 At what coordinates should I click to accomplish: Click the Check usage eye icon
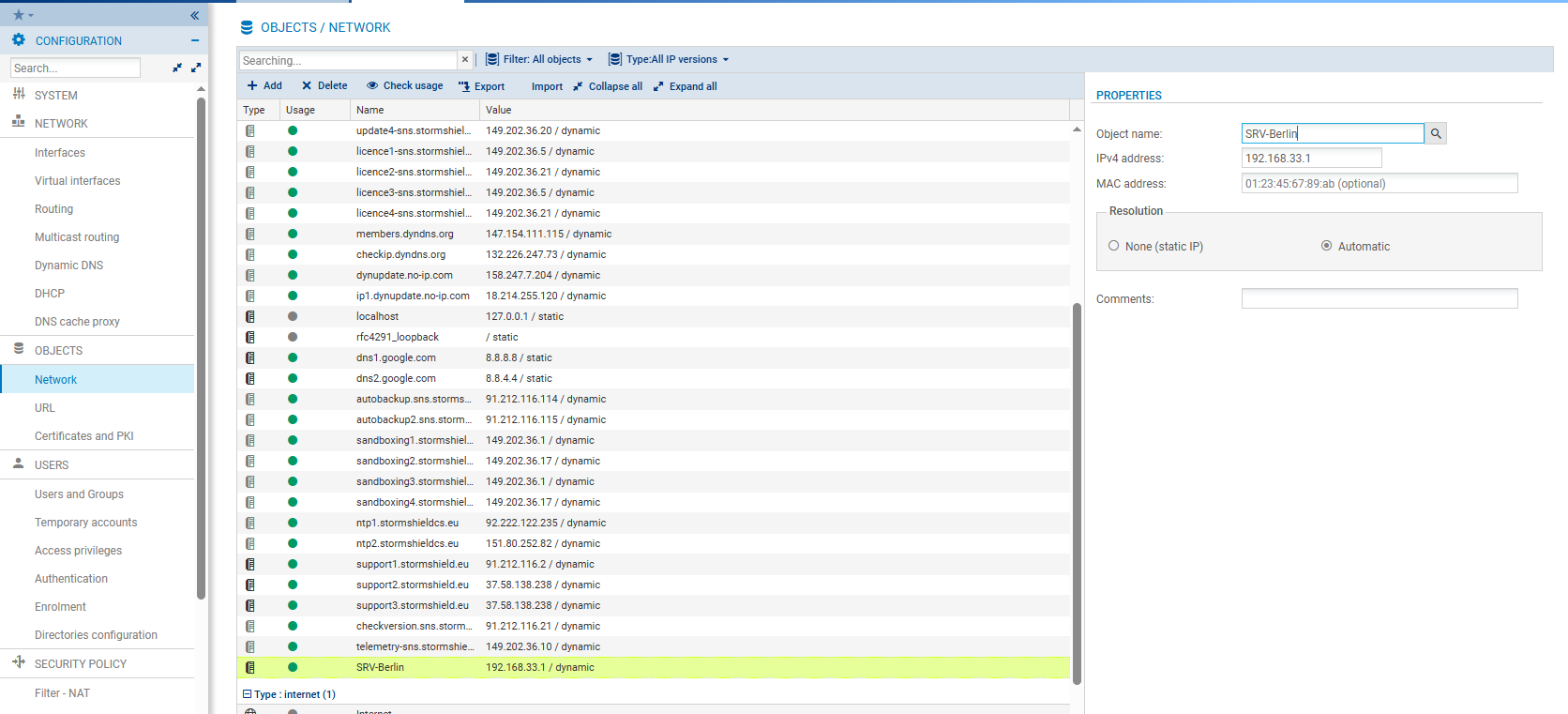coord(372,85)
